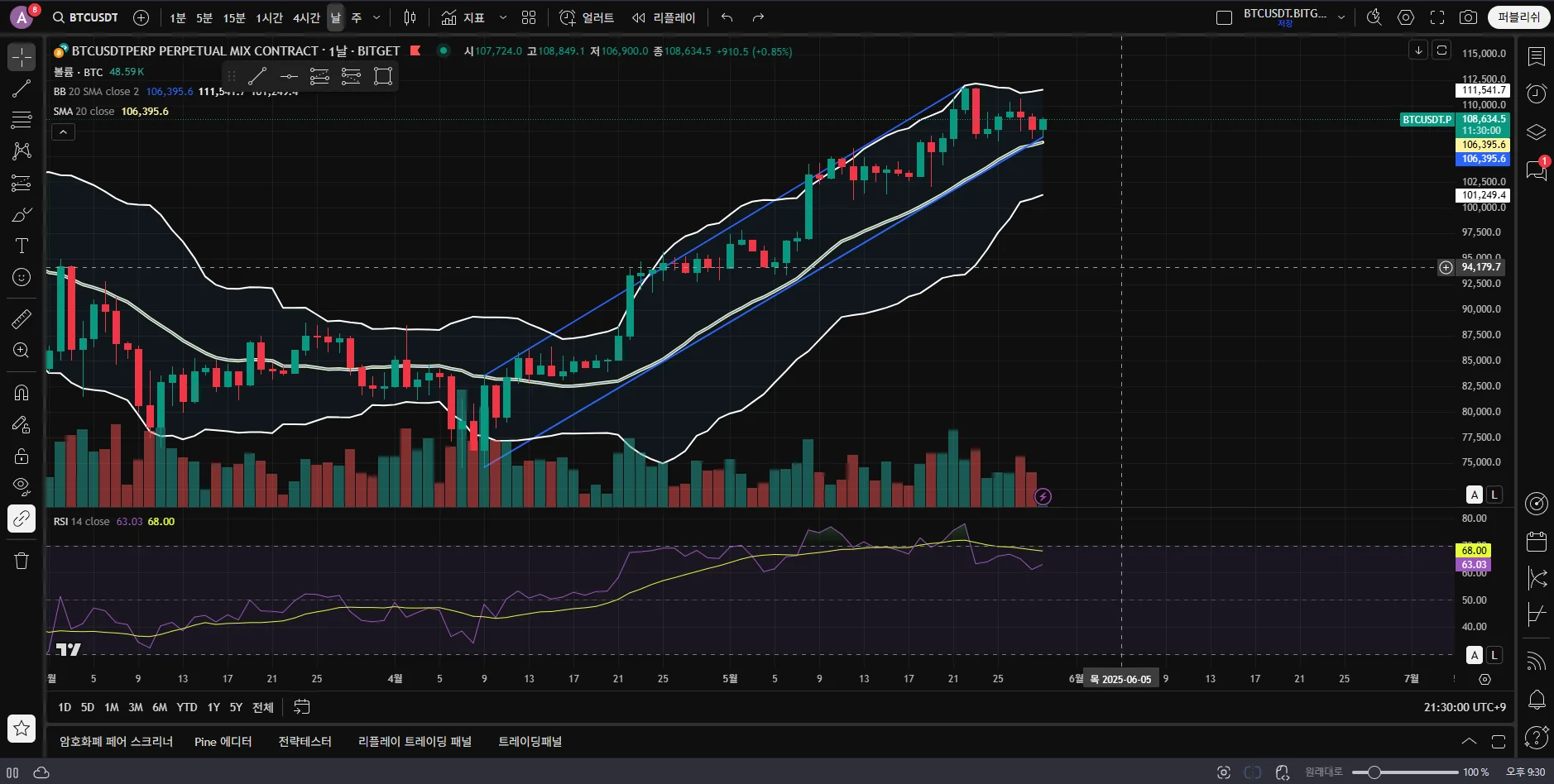The width and height of the screenshot is (1554, 784).
Task: Open the economic calendar panel
Action: pyautogui.click(x=1537, y=542)
